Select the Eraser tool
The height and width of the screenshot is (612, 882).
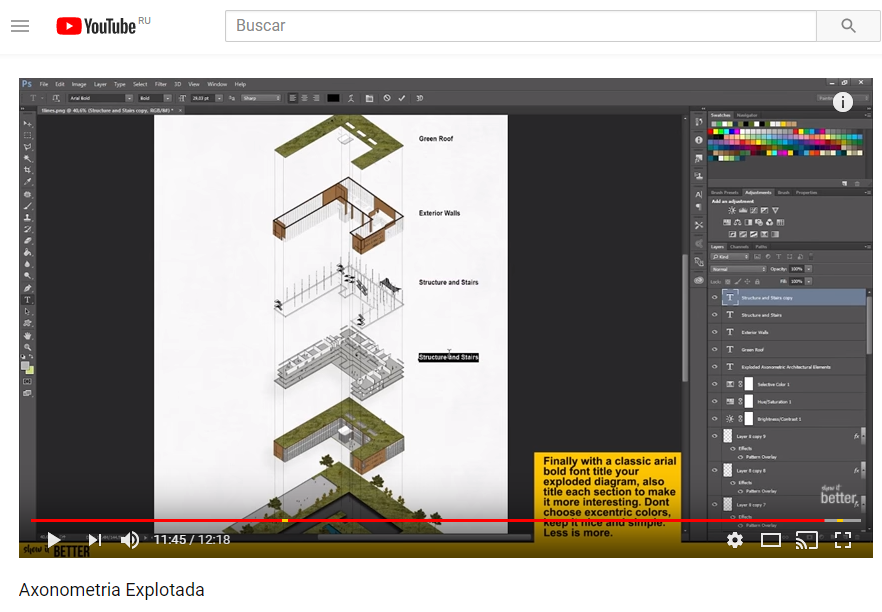(x=27, y=241)
